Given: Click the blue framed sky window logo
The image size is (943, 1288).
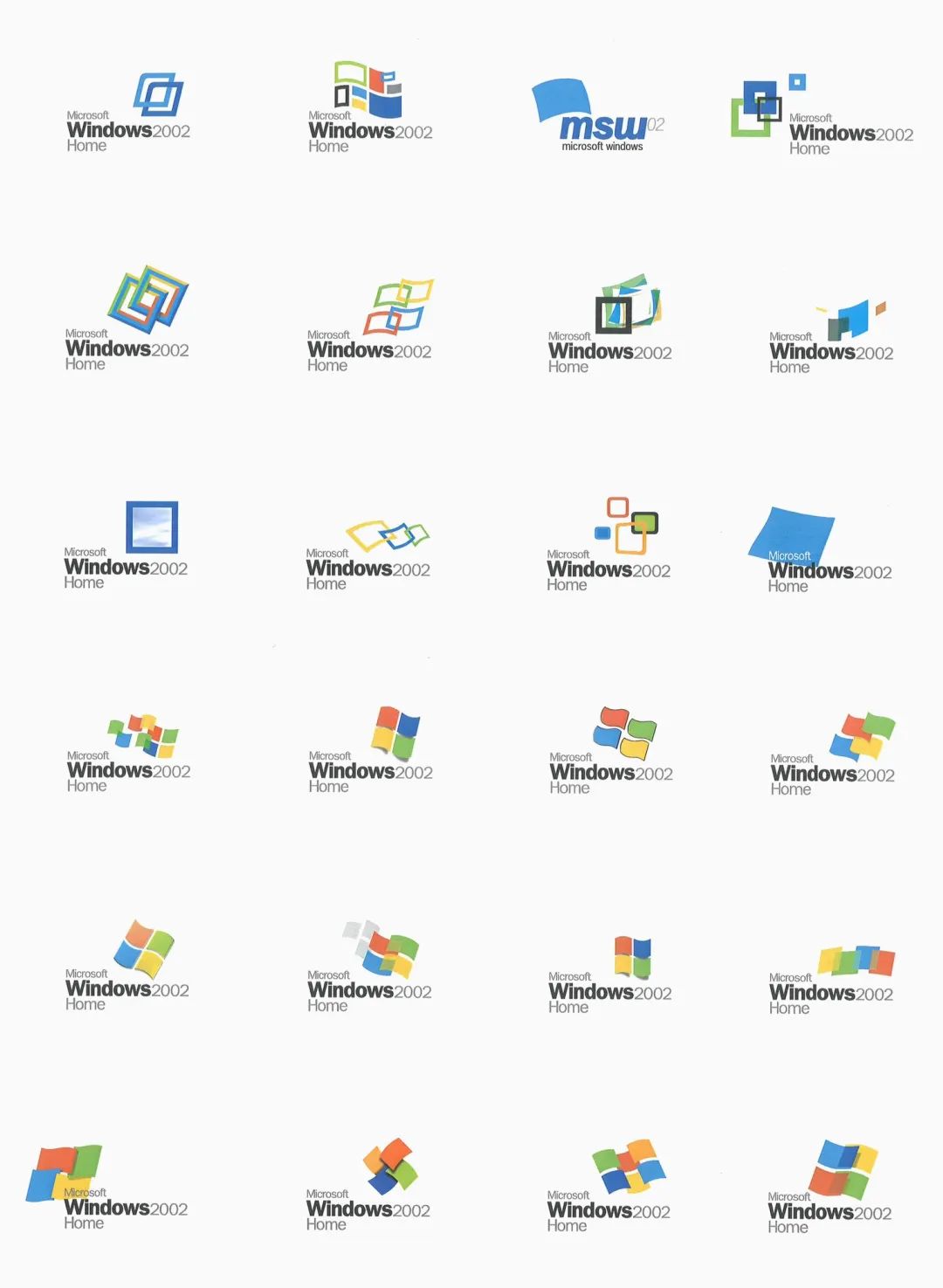Looking at the screenshot, I should (152, 527).
